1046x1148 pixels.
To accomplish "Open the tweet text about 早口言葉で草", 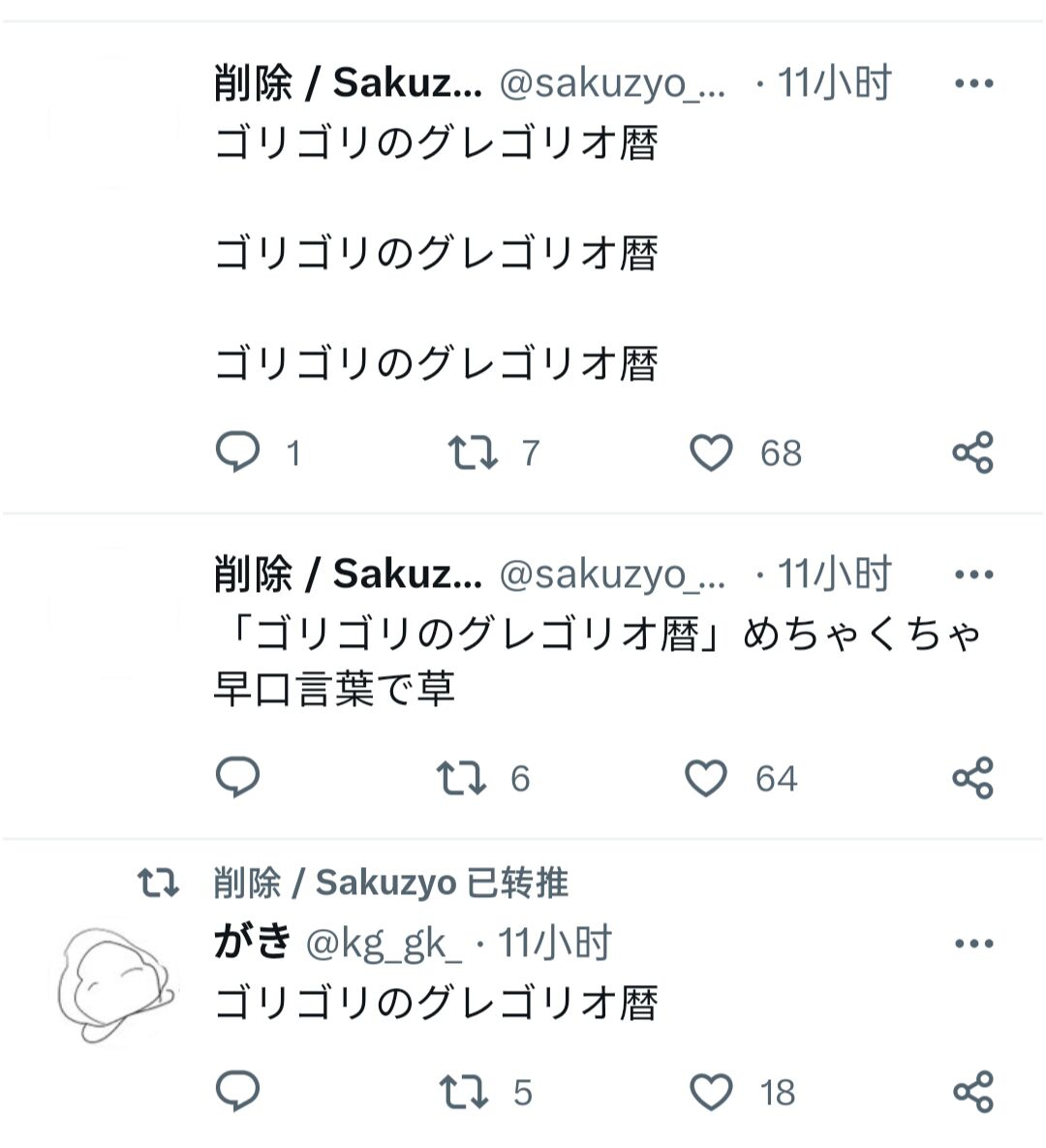I will [581, 662].
